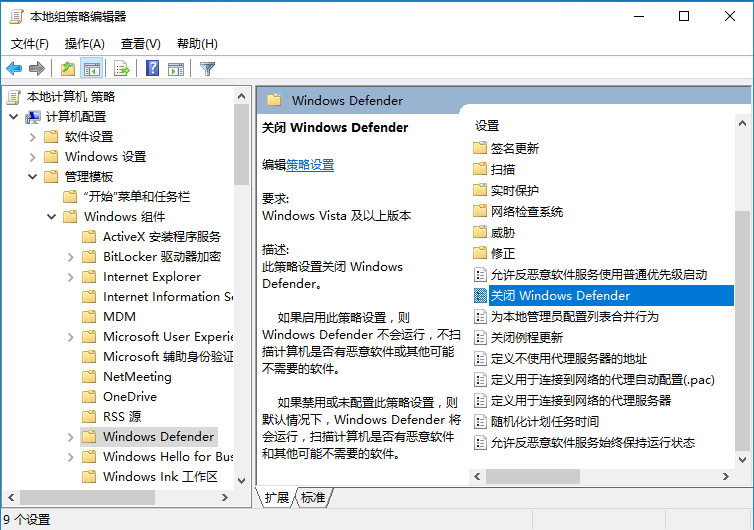Click the 设置 column header

(x=487, y=126)
